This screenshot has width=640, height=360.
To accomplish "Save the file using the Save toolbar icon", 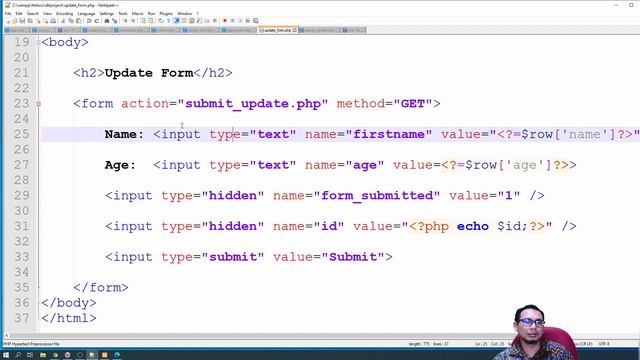I will tap(22, 20).
